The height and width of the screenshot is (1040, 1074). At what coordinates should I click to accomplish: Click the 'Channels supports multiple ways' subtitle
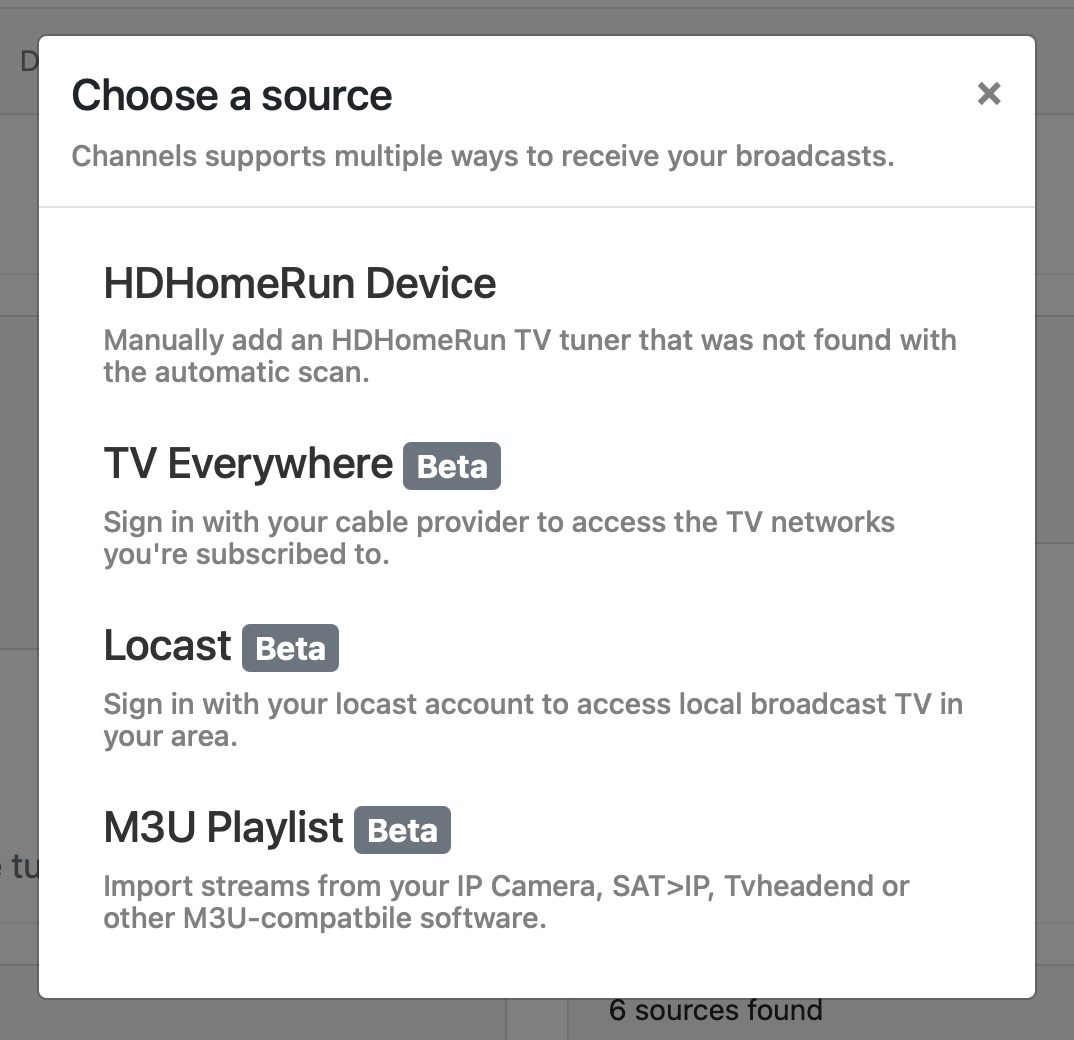(482, 156)
